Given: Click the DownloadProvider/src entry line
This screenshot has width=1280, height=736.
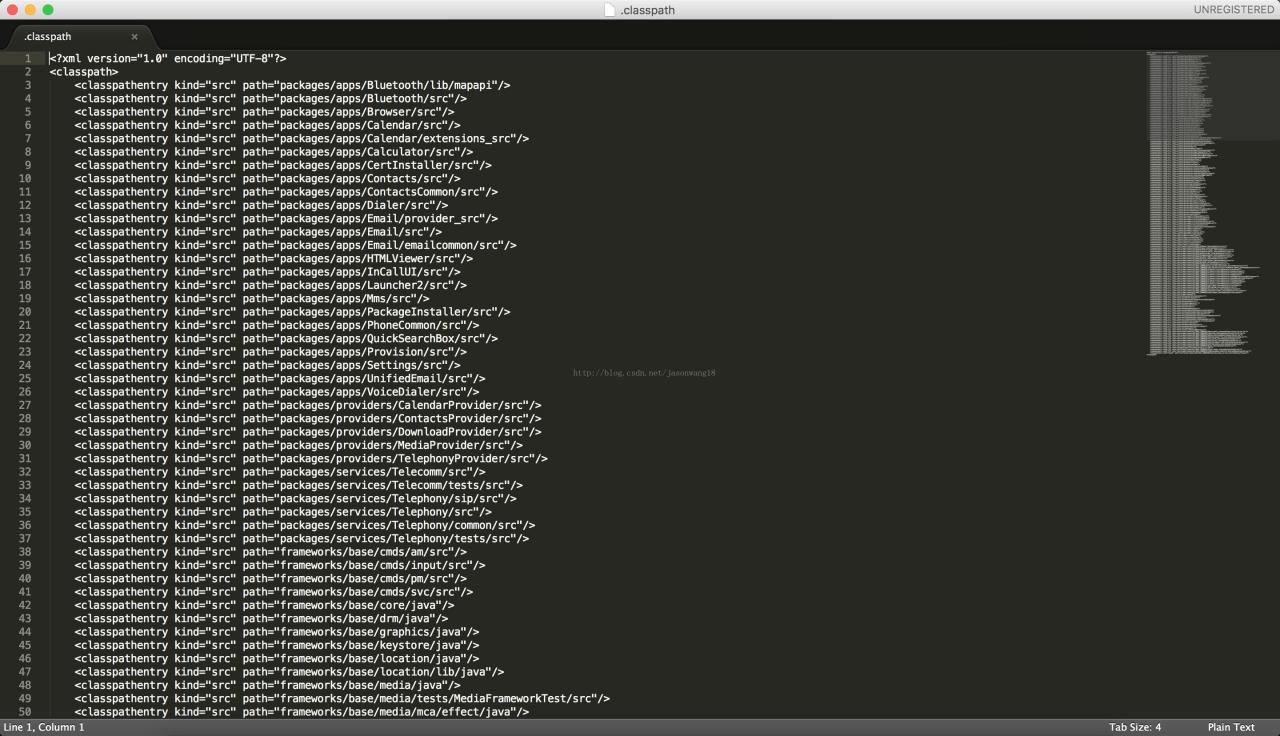Looking at the screenshot, I should point(308,432).
